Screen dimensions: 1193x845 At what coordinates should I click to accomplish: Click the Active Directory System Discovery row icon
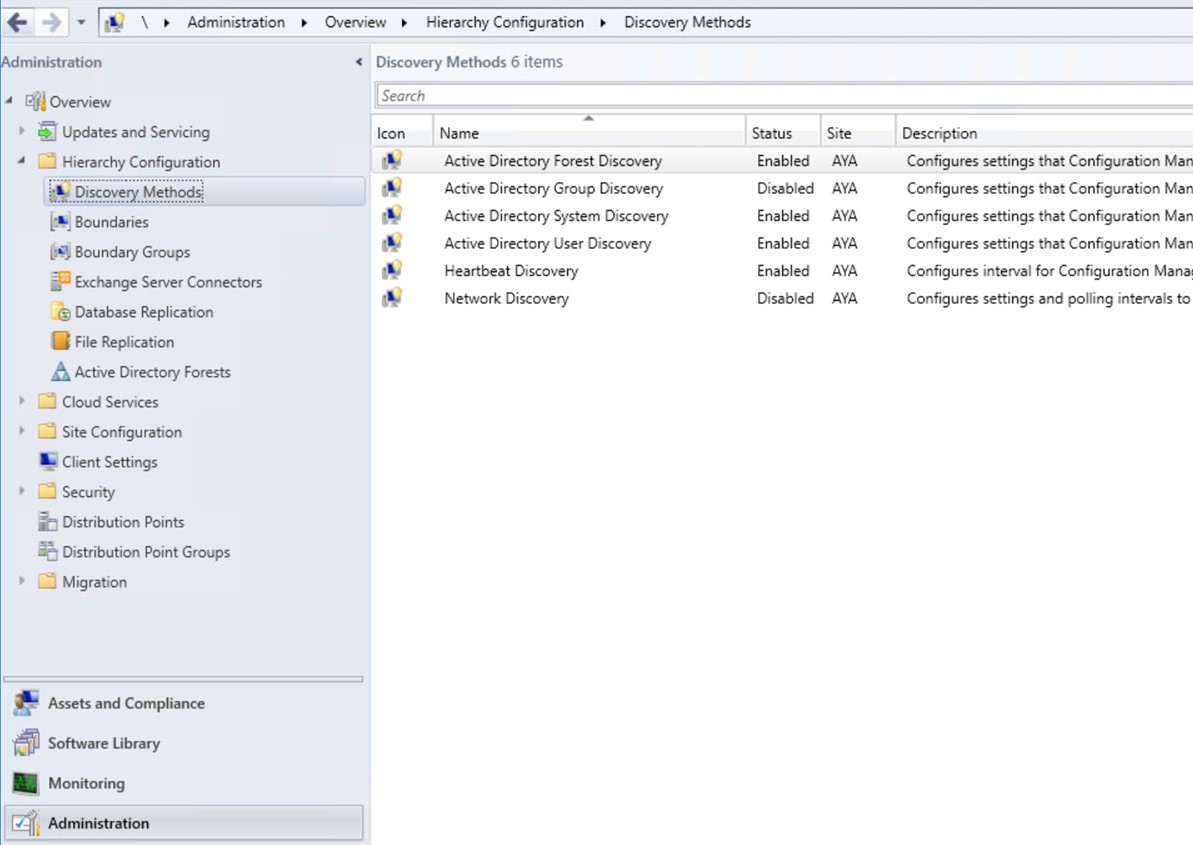(x=392, y=214)
